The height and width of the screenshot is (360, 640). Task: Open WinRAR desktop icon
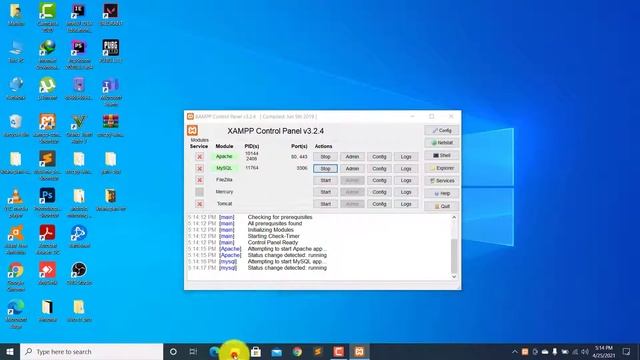click(111, 125)
